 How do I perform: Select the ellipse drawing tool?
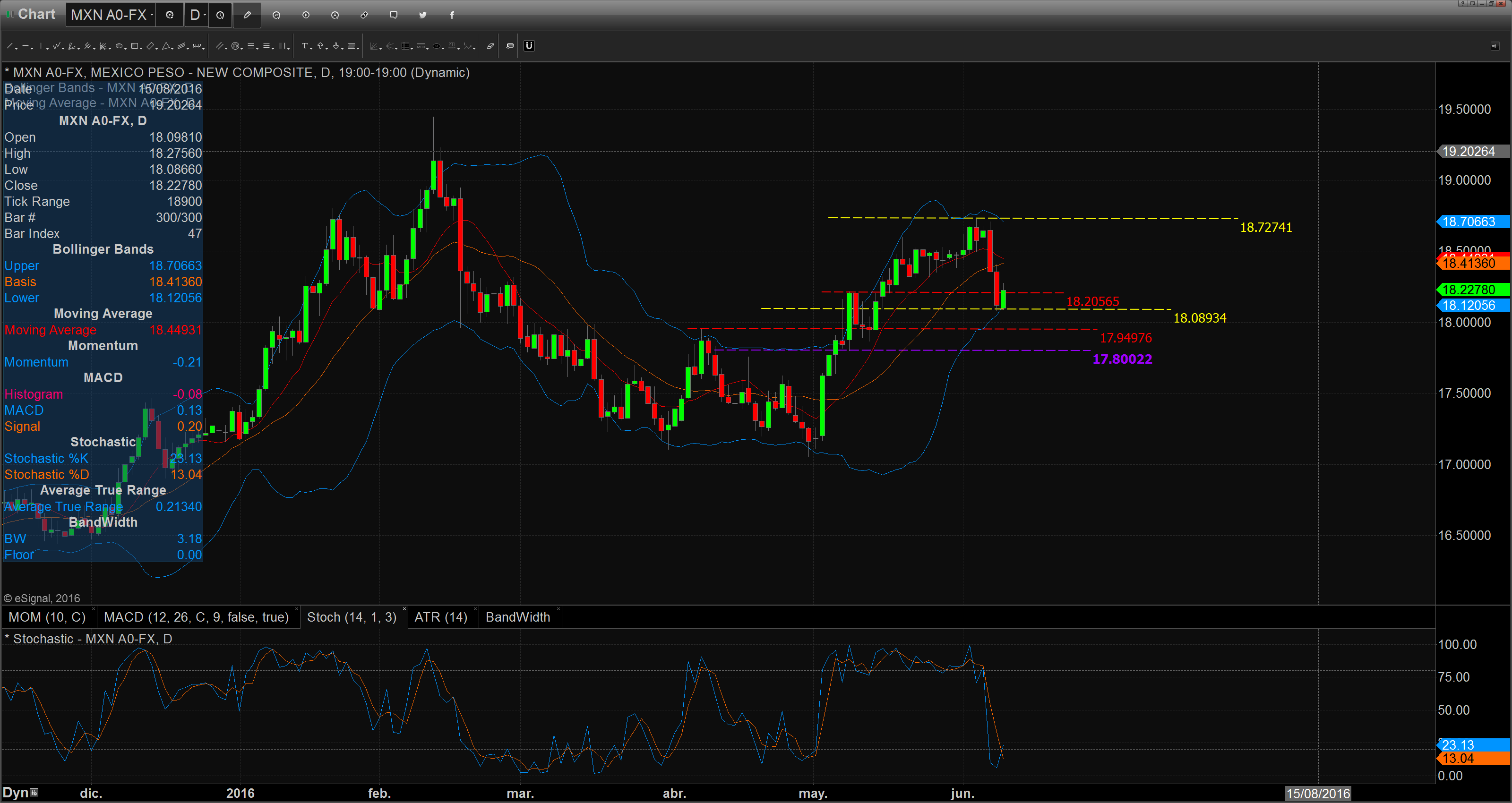point(119,46)
